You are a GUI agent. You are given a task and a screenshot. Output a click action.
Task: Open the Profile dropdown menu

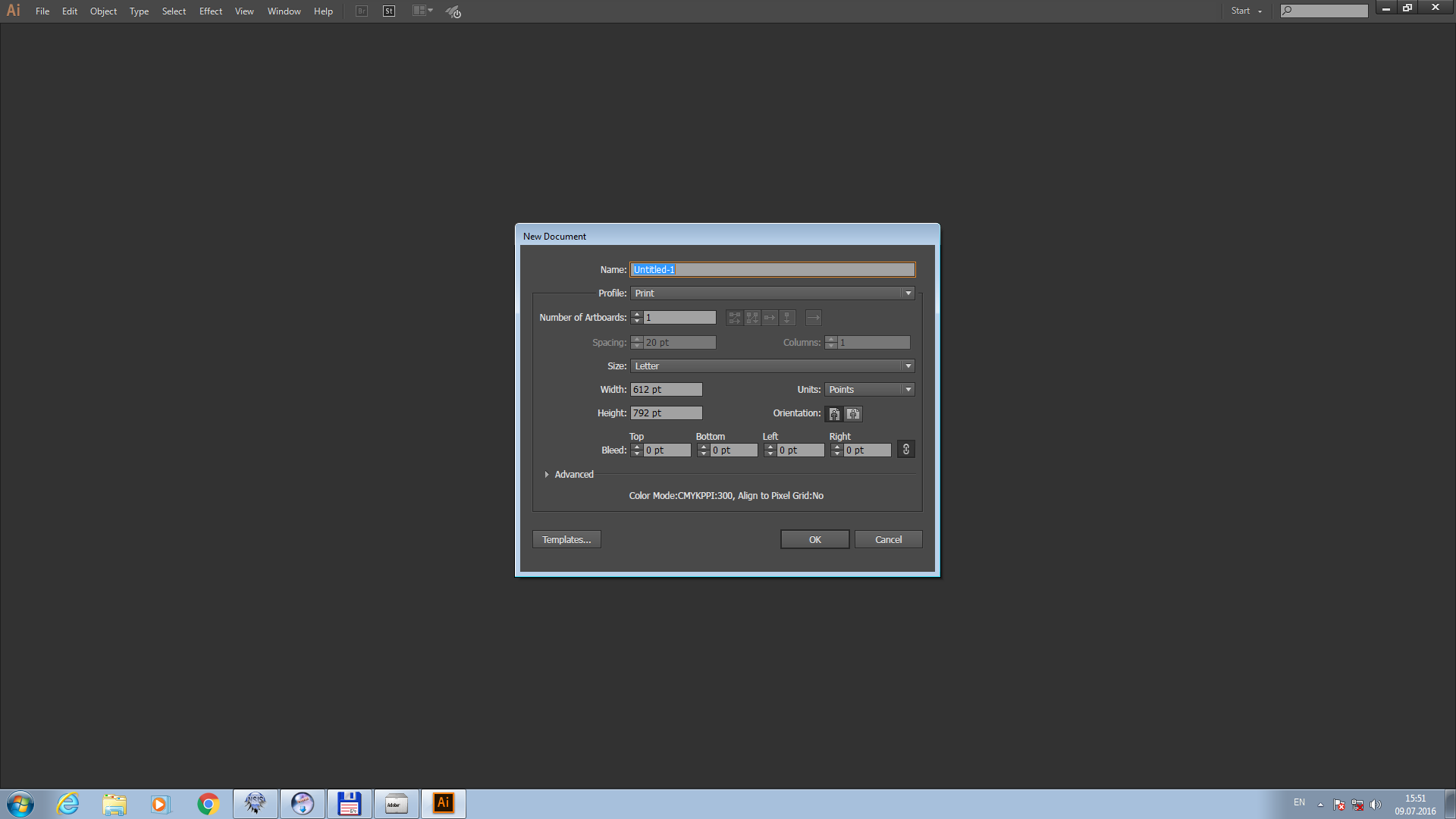point(907,293)
